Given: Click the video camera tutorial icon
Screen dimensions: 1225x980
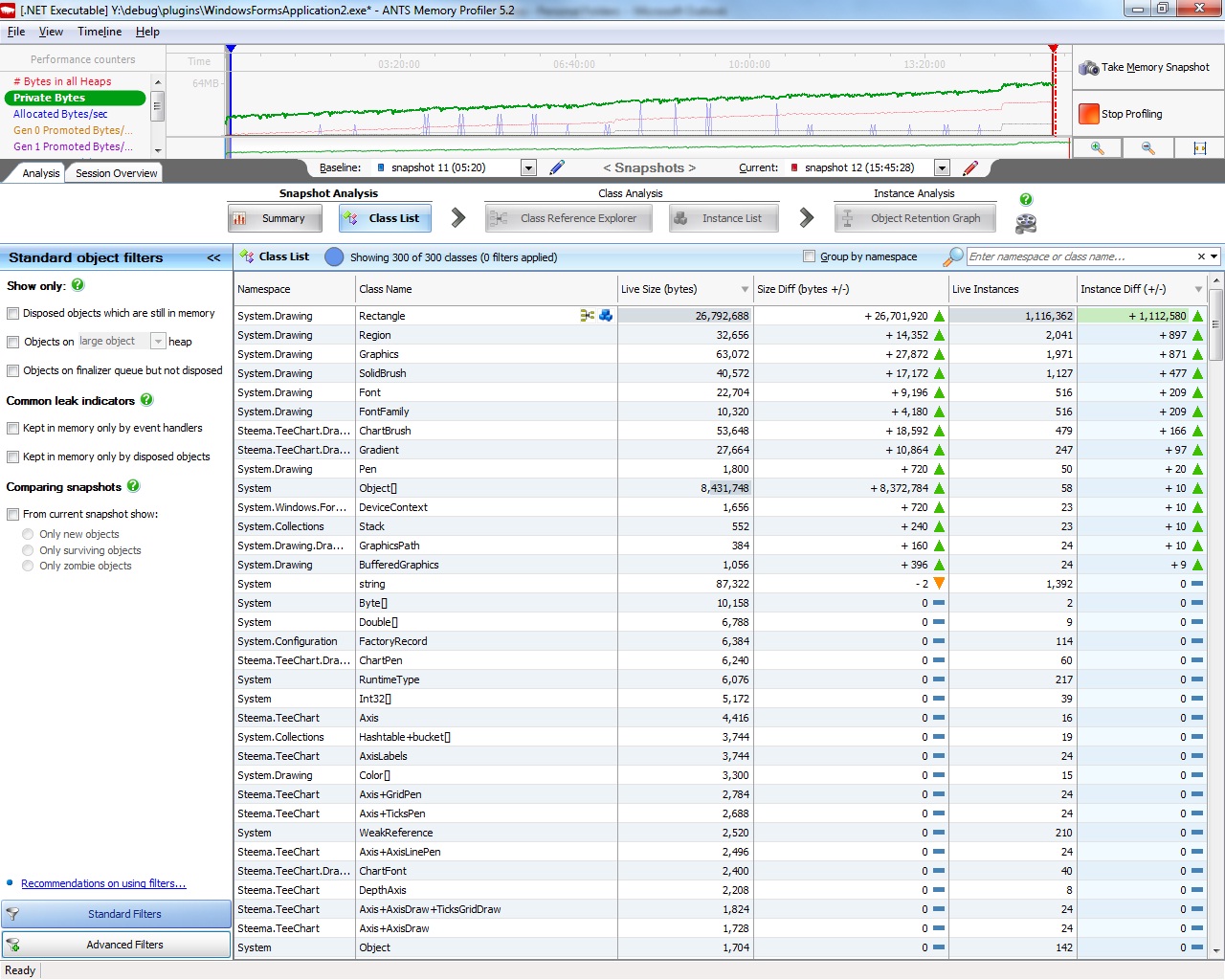Looking at the screenshot, I should (x=1026, y=224).
